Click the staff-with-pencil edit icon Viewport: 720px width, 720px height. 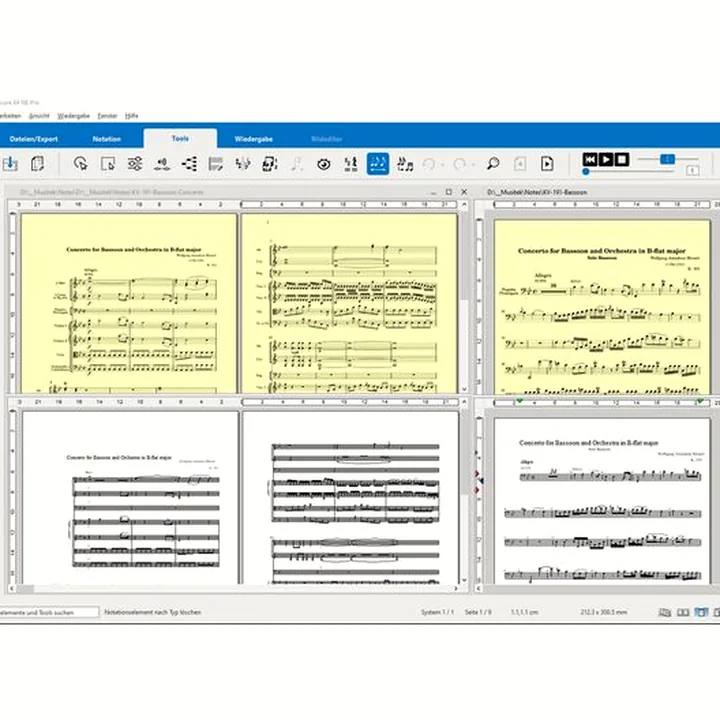[x=216, y=164]
